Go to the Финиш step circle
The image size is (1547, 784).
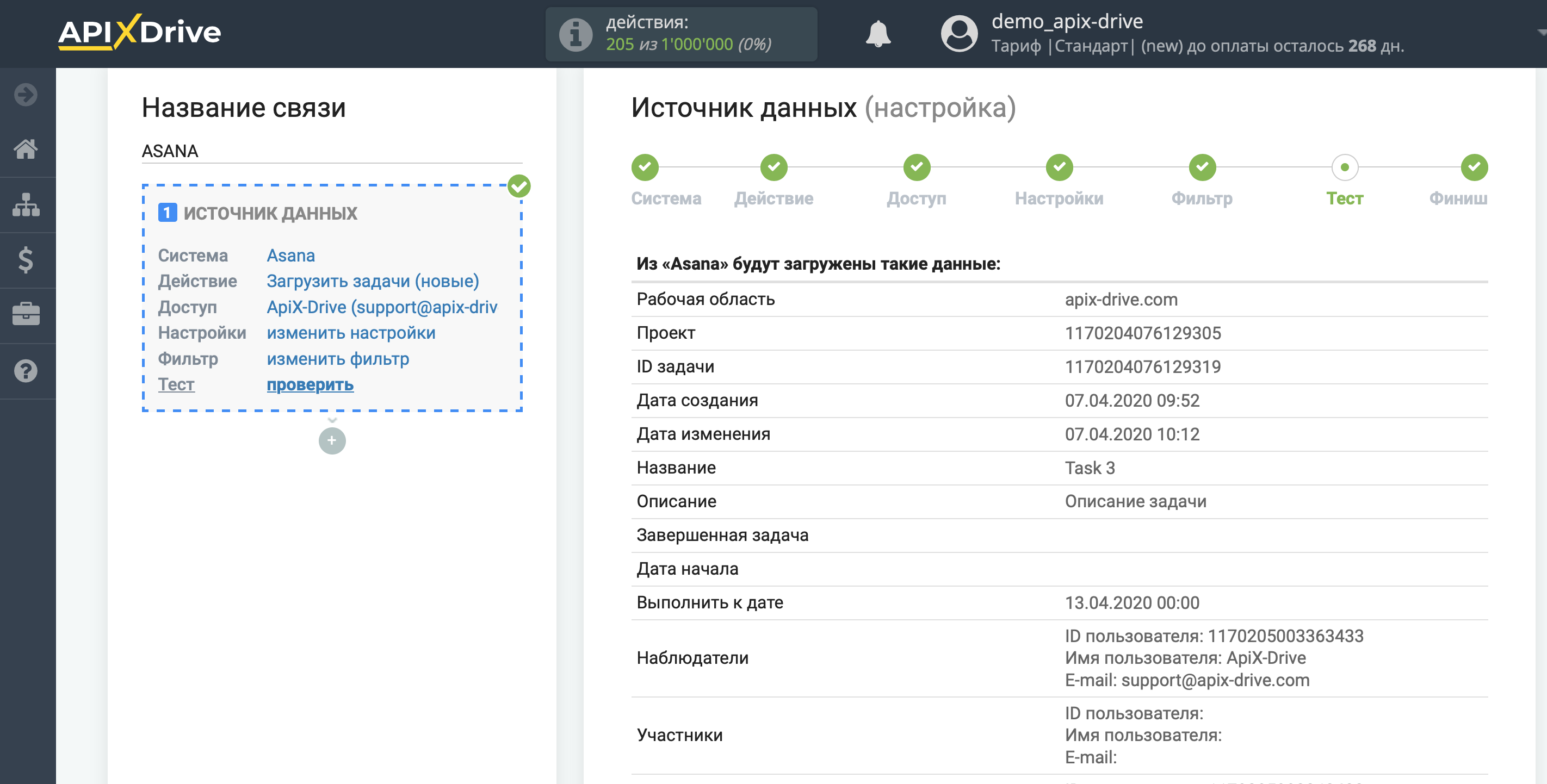click(1474, 167)
